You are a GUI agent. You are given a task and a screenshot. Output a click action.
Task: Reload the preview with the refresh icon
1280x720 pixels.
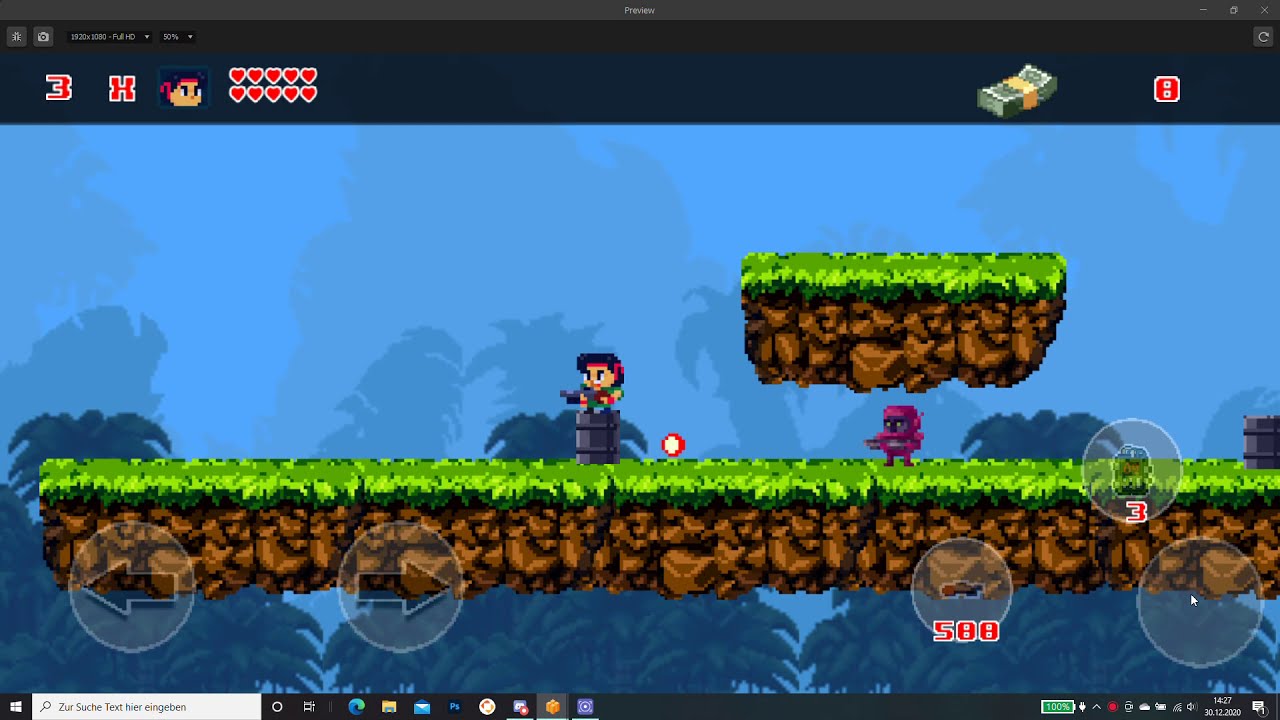click(1263, 37)
